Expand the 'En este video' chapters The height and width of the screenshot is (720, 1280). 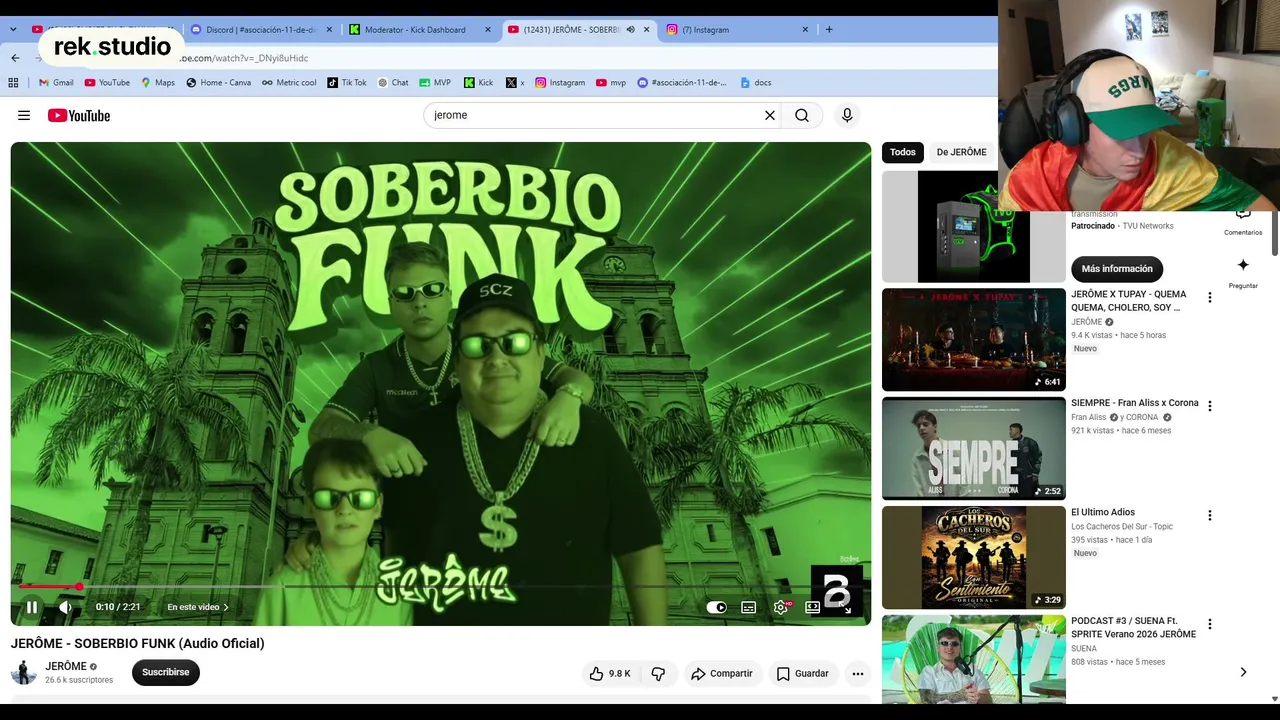[198, 607]
